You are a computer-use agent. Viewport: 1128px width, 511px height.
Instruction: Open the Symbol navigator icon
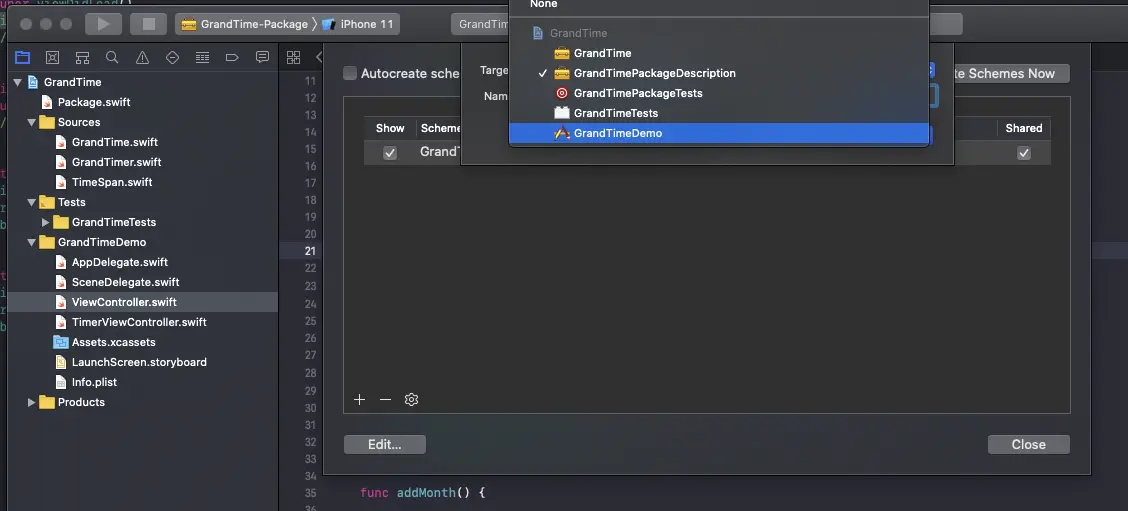click(83, 58)
